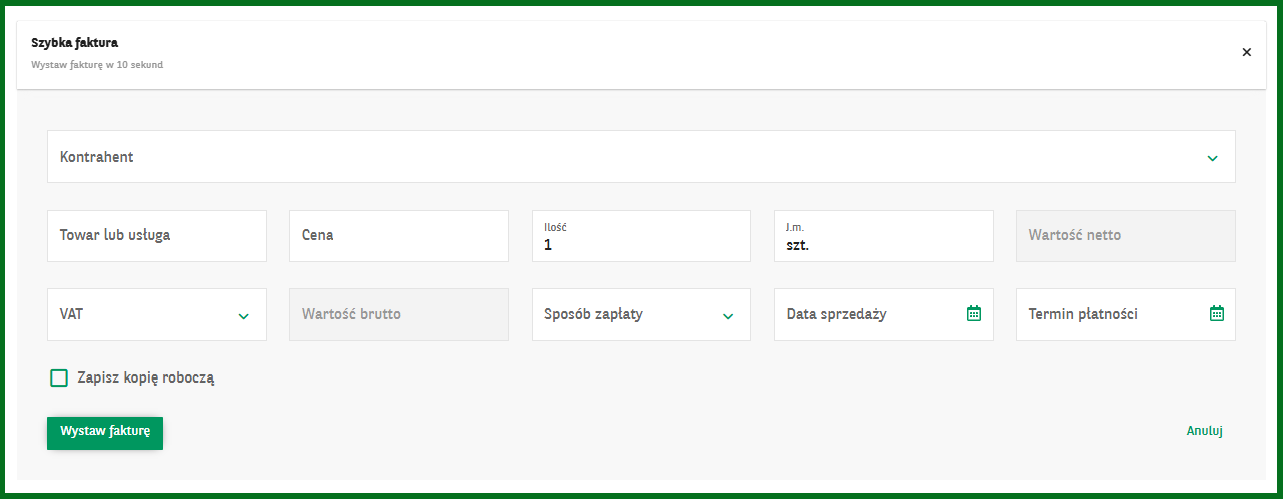This screenshot has height=500, width=1283.
Task: Focus the Cena input field
Action: tap(399, 236)
